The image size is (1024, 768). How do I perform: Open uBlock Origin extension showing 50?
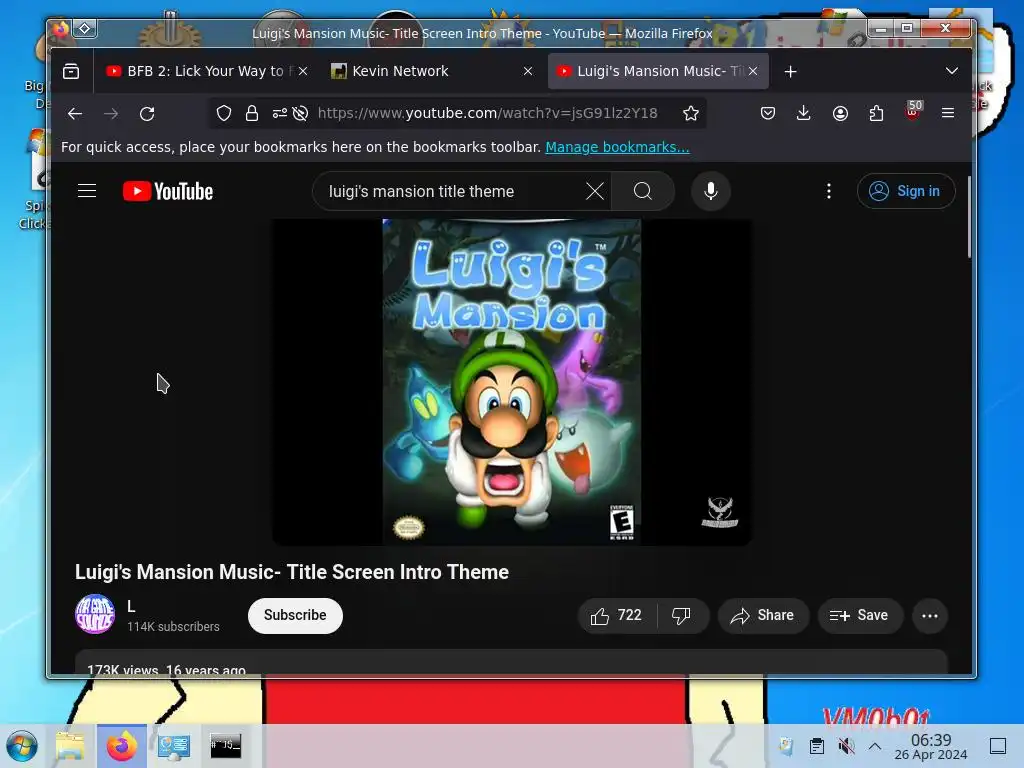pos(913,111)
